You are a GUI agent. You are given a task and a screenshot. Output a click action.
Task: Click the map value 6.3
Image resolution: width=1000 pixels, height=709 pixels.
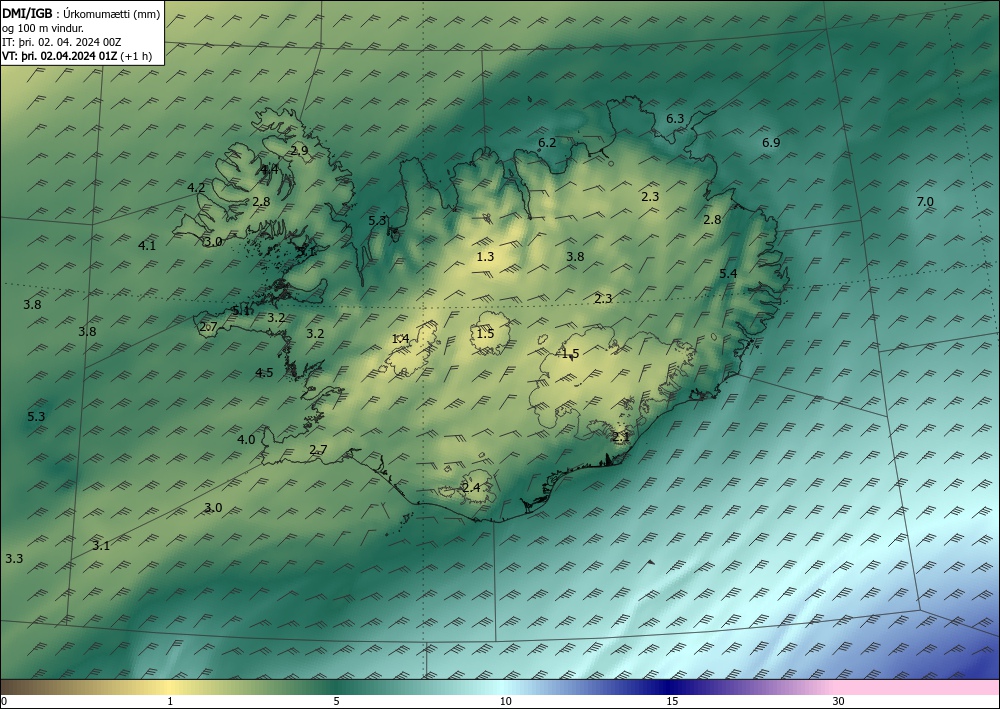click(x=675, y=119)
